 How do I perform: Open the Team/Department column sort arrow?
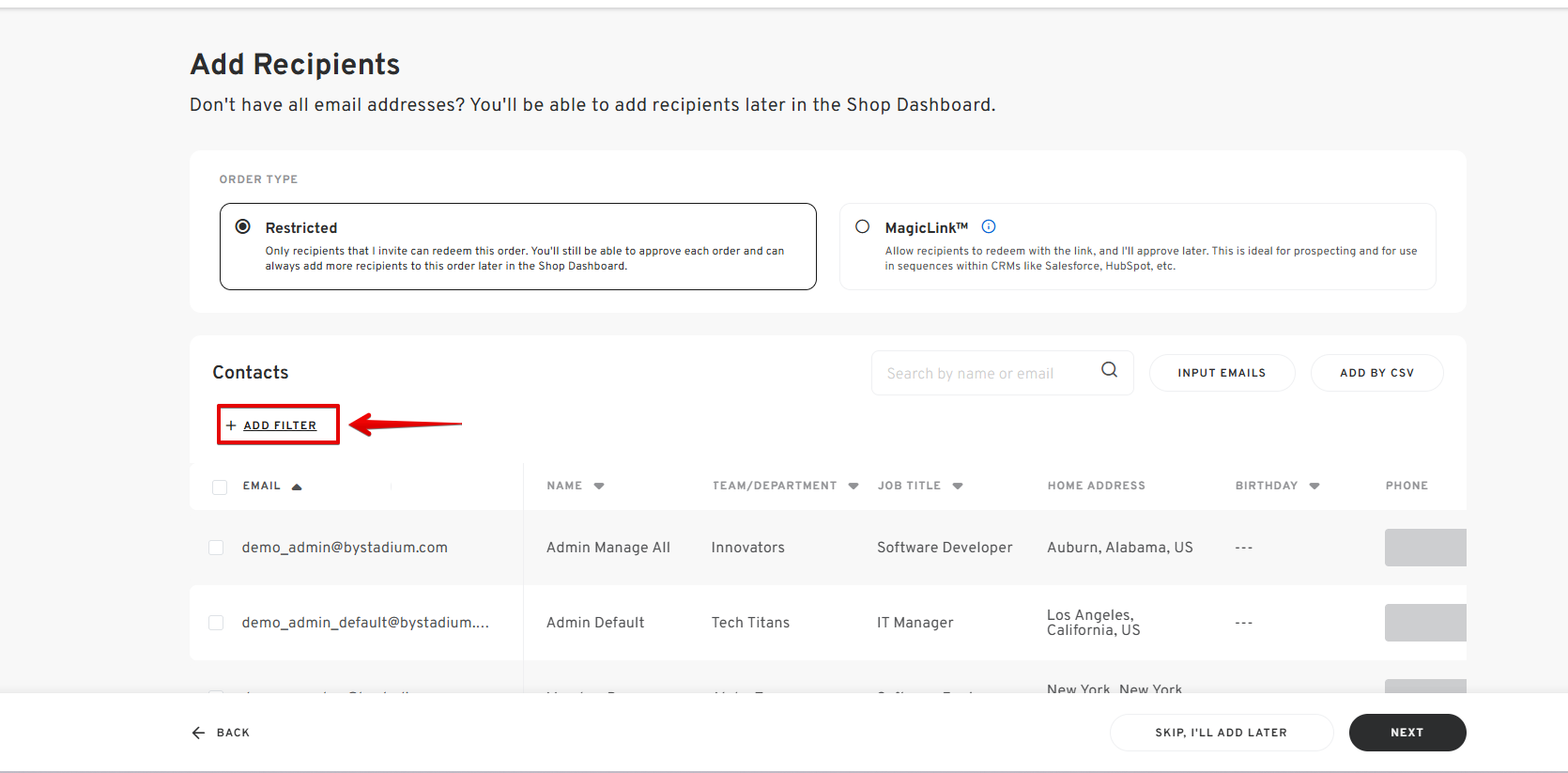853,487
